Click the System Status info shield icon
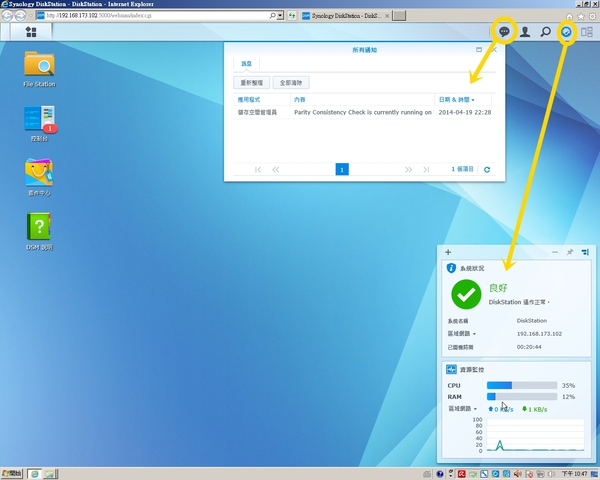 [x=451, y=268]
